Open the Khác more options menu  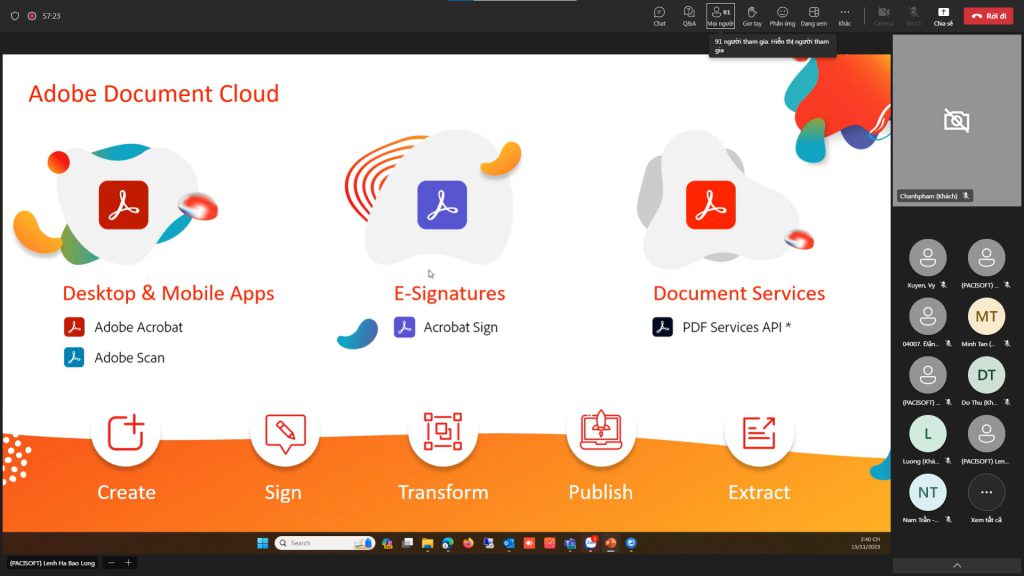point(844,16)
